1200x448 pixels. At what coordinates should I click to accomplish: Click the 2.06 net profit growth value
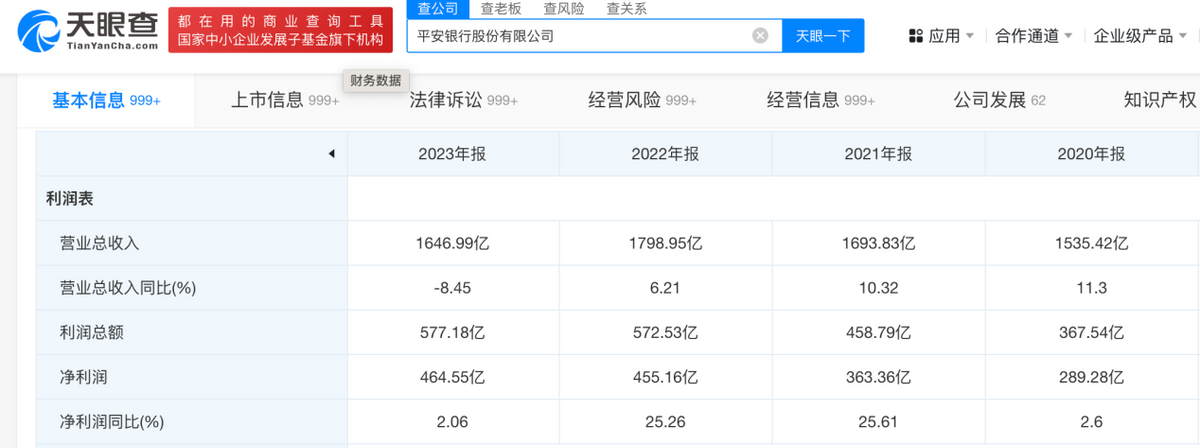[x=453, y=422]
